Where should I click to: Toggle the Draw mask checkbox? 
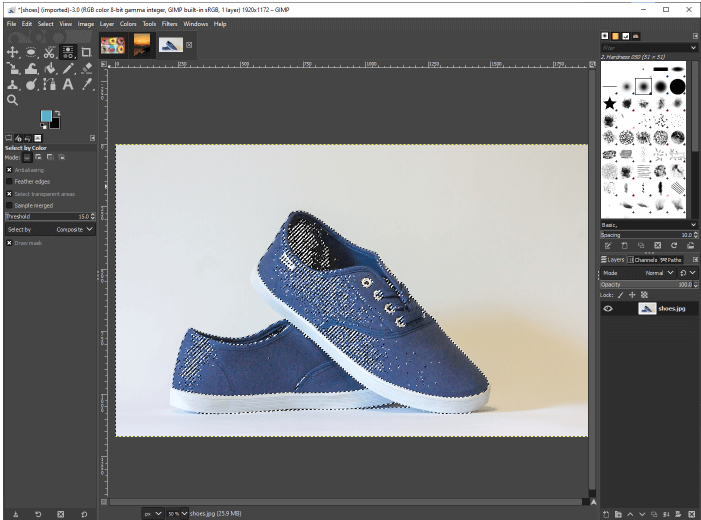click(x=9, y=243)
